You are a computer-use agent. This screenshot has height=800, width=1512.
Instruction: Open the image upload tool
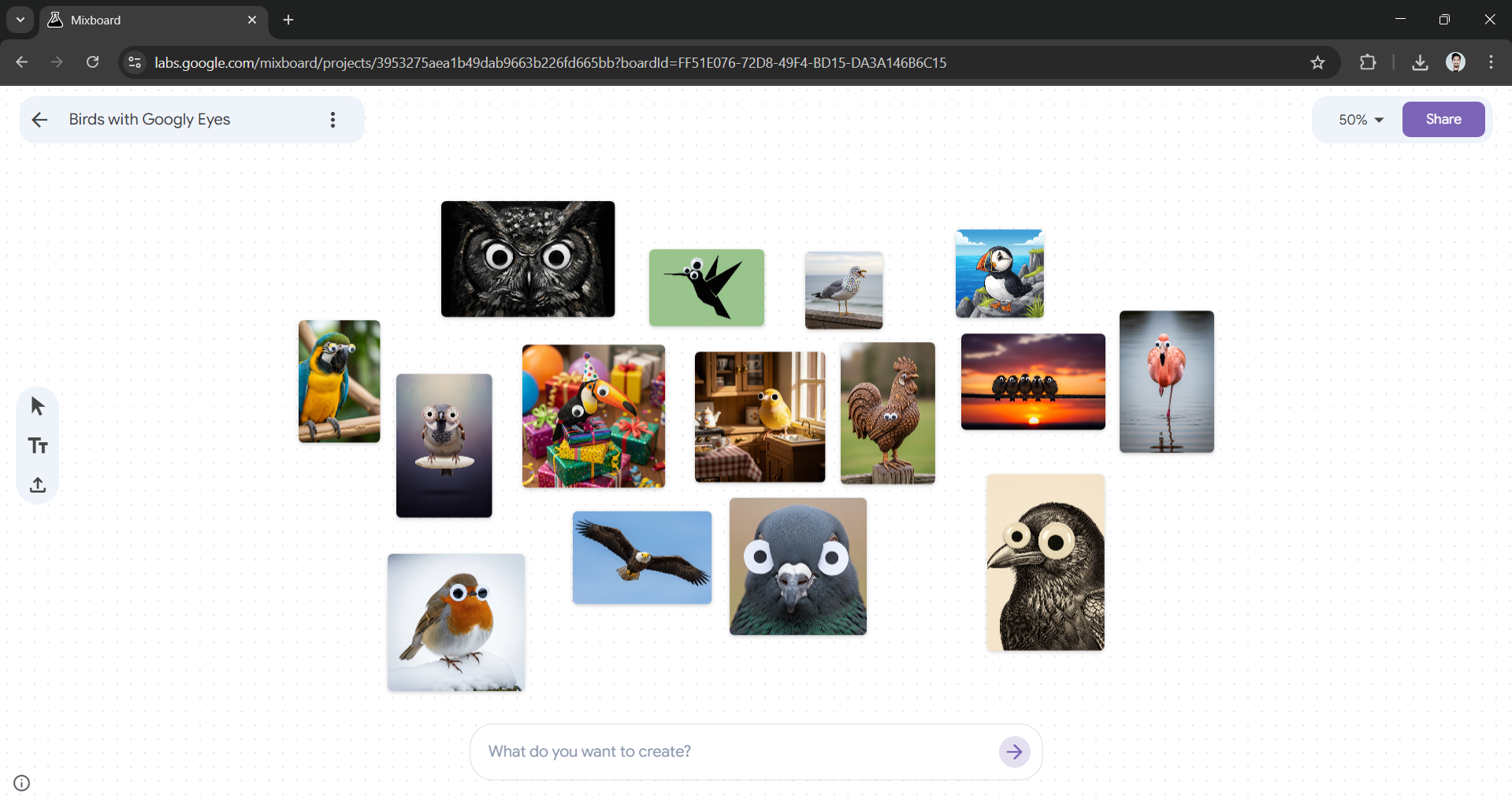click(x=37, y=486)
